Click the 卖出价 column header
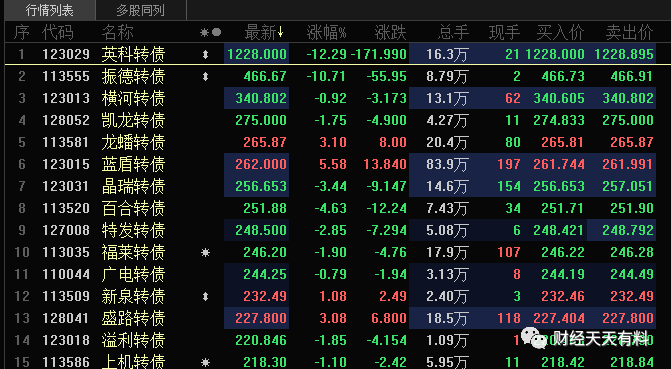671x369 pixels. pos(629,32)
